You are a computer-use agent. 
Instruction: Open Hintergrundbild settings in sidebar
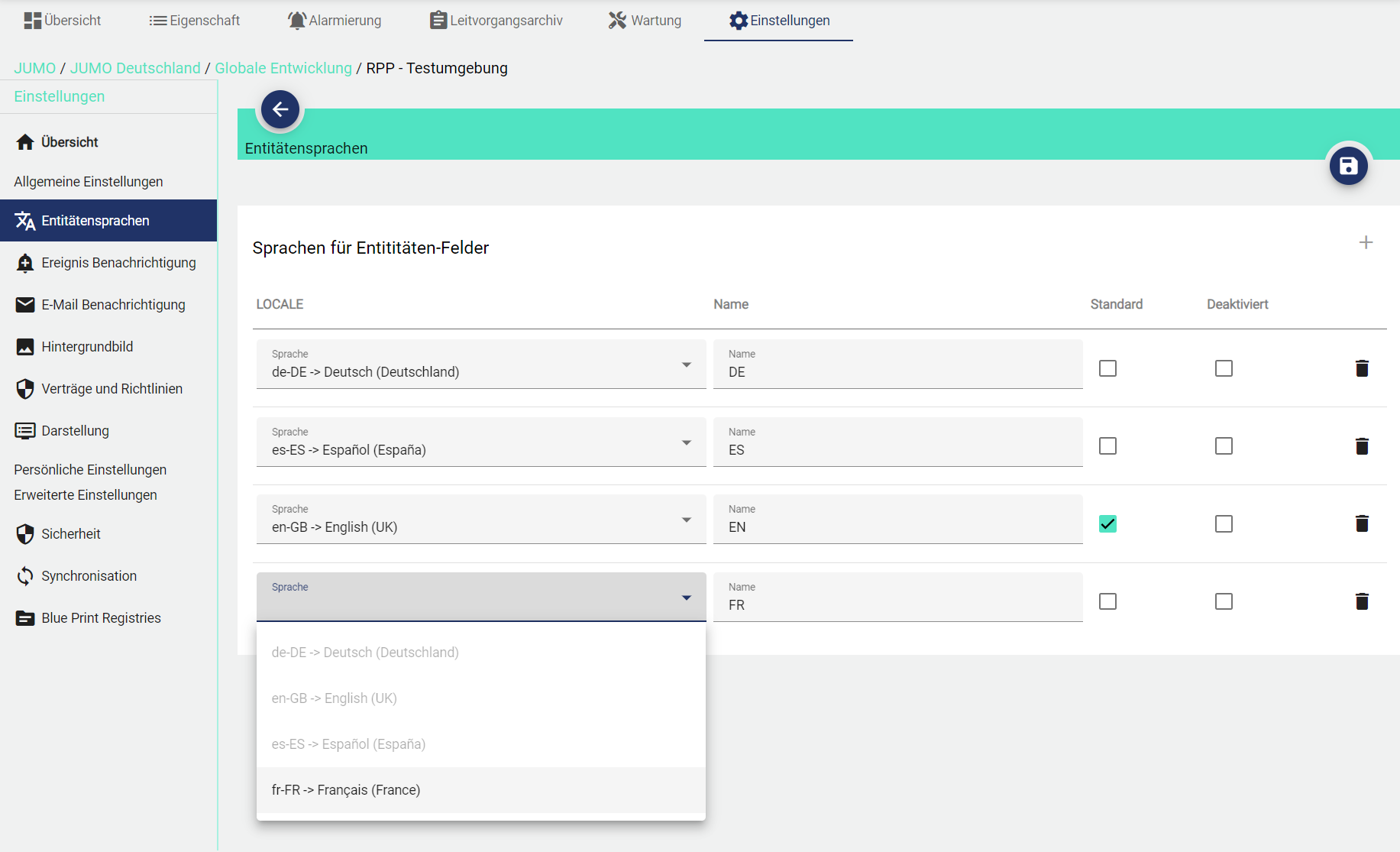87,347
